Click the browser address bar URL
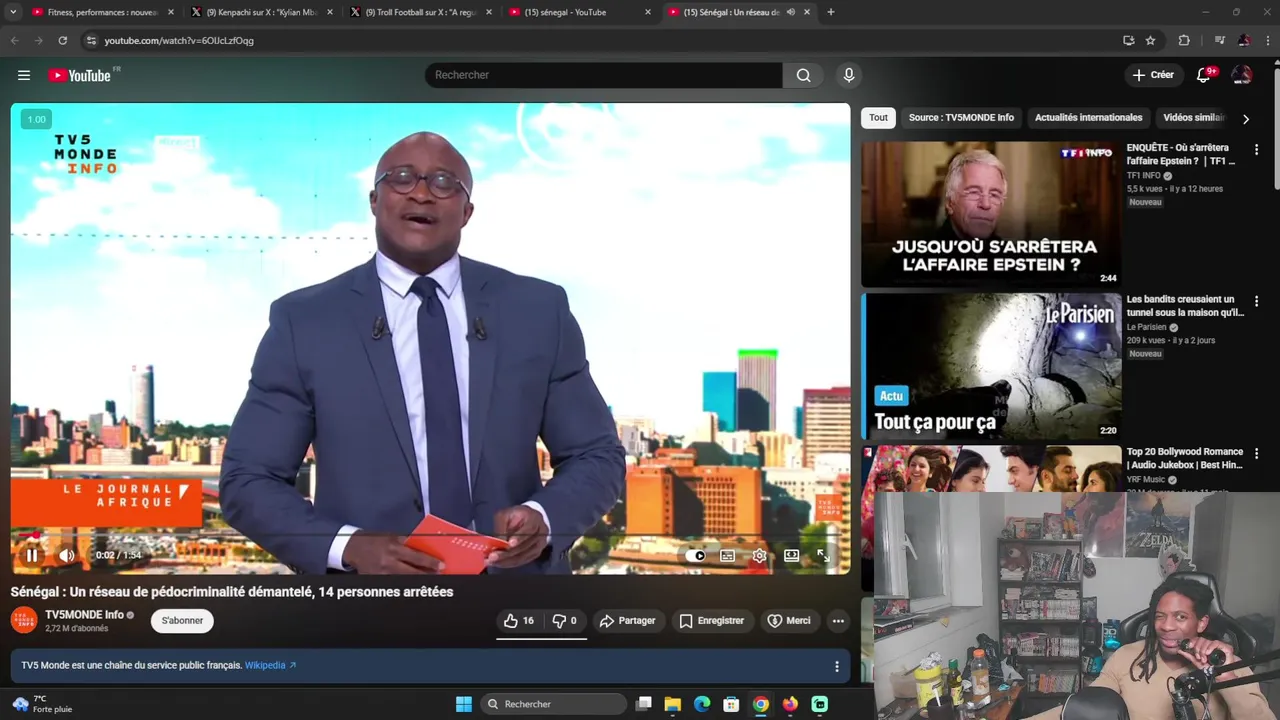 click(179, 41)
